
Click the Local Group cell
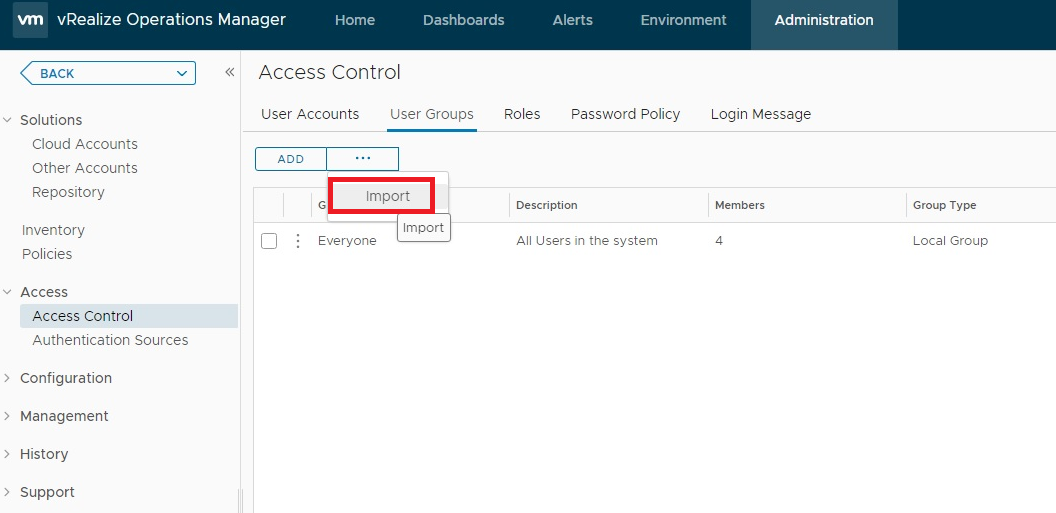(950, 240)
